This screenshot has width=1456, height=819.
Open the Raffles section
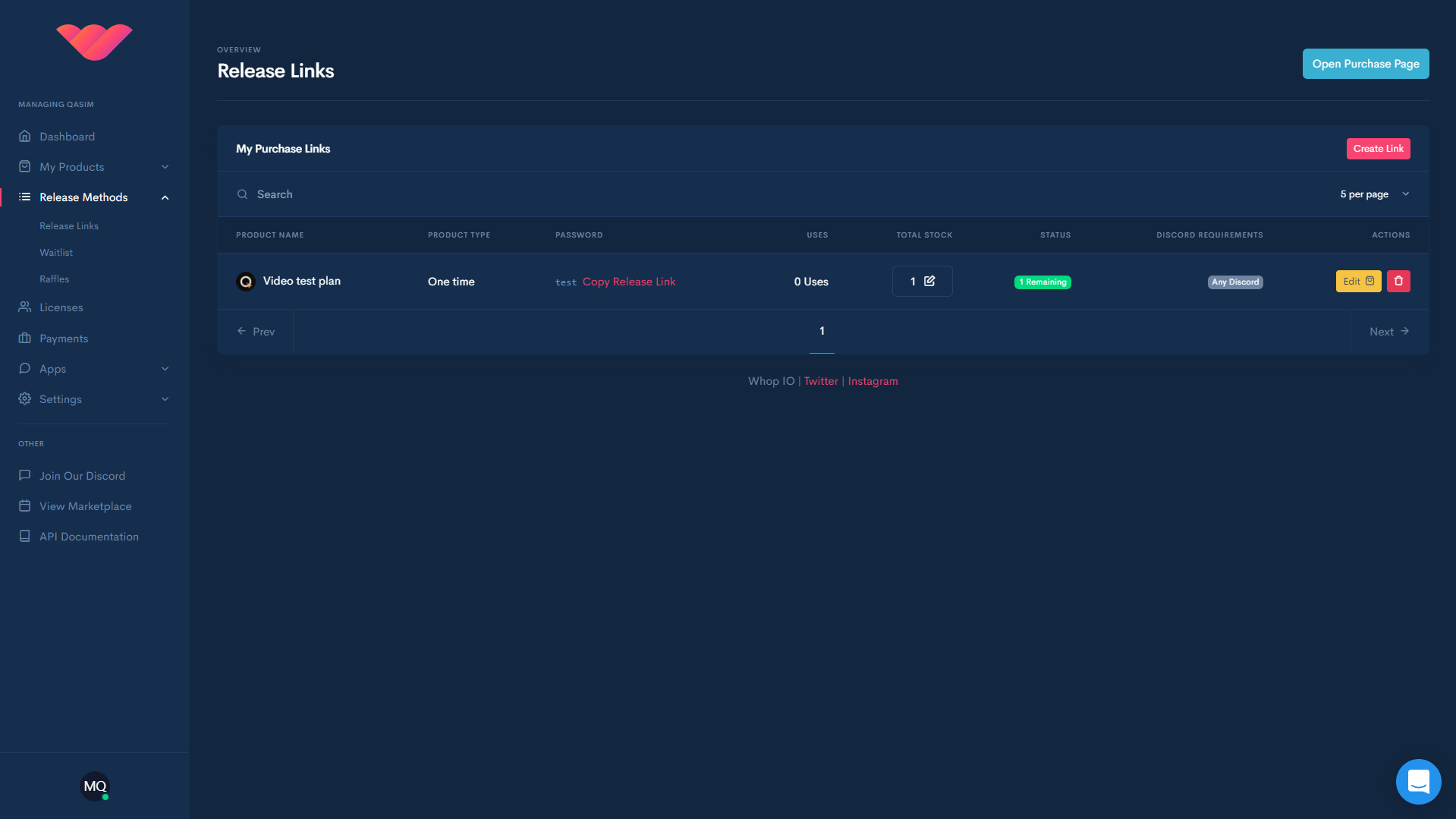(54, 279)
